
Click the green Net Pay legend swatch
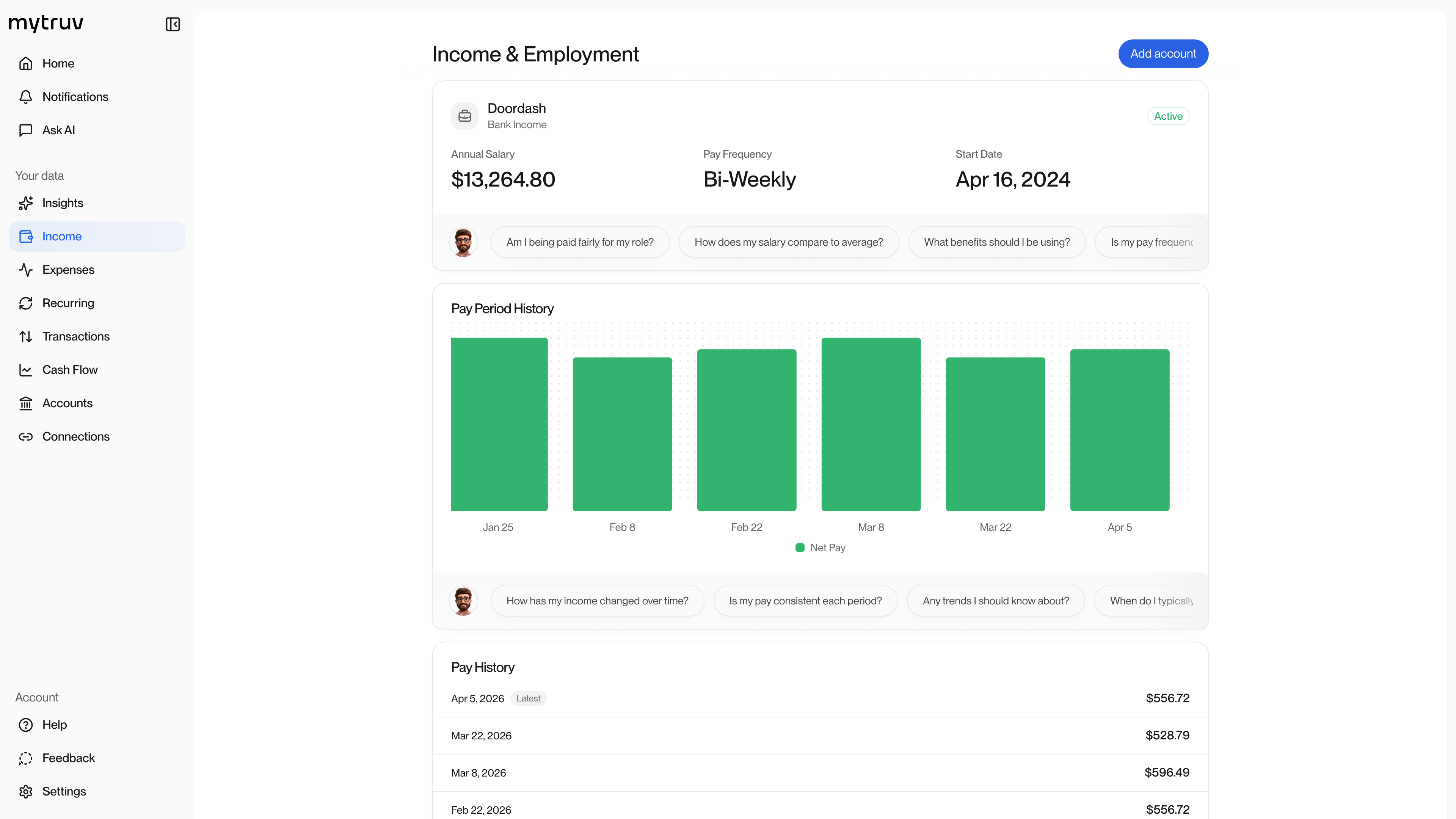click(800, 548)
